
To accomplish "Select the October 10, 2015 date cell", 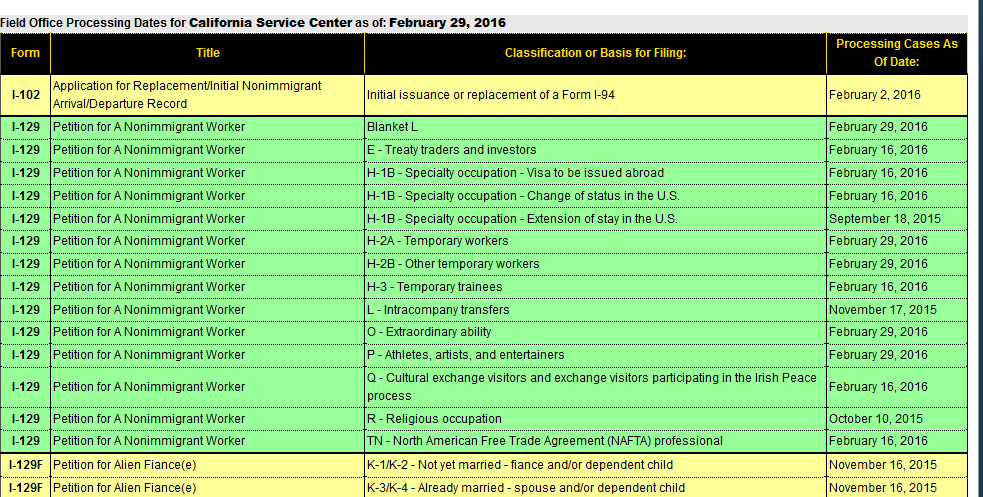I will pos(896,419).
